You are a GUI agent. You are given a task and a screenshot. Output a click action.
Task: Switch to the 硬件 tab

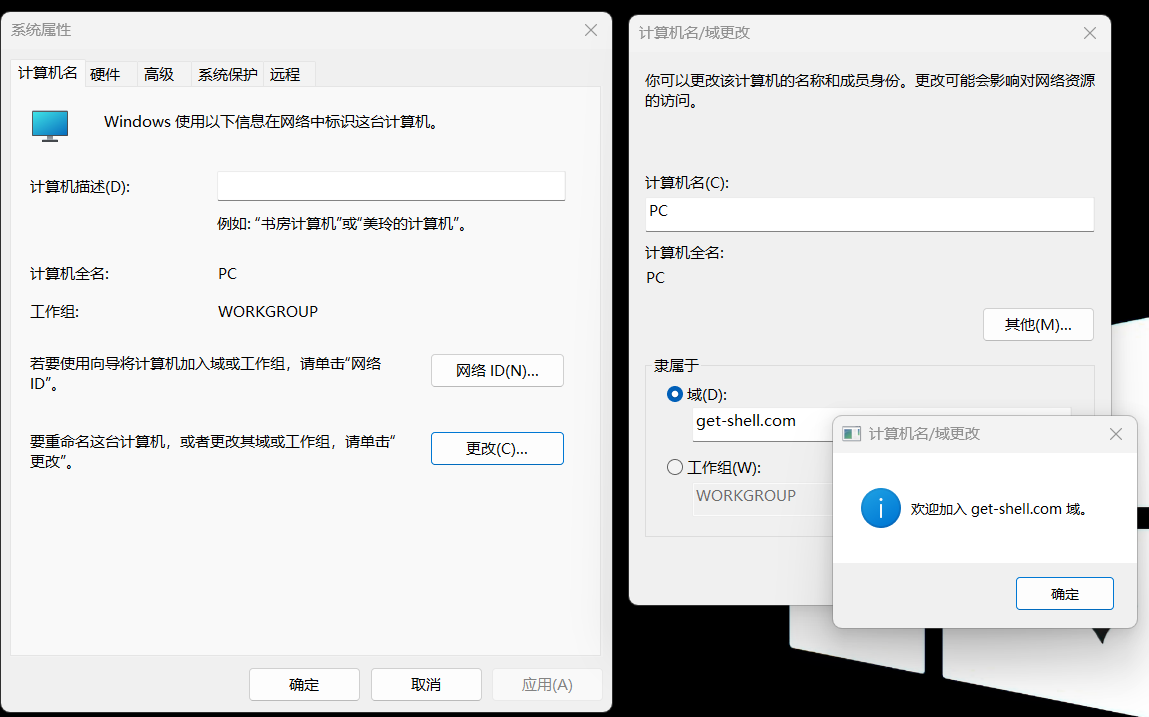[105, 74]
